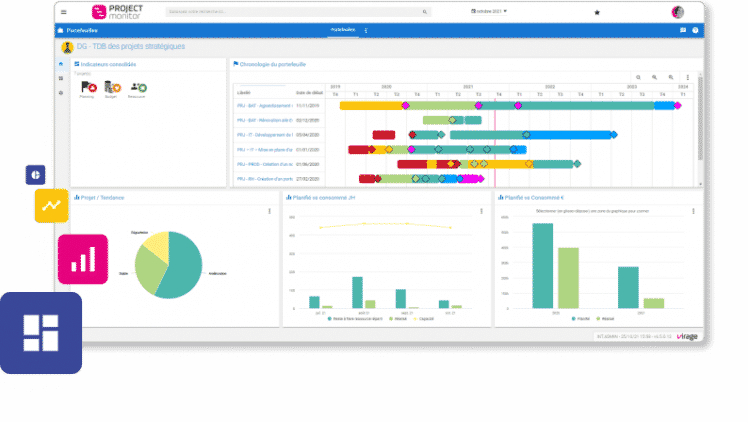Screen dimensions: 748x422
Task: Click the Planning flag indicator icon
Action: 89,87
